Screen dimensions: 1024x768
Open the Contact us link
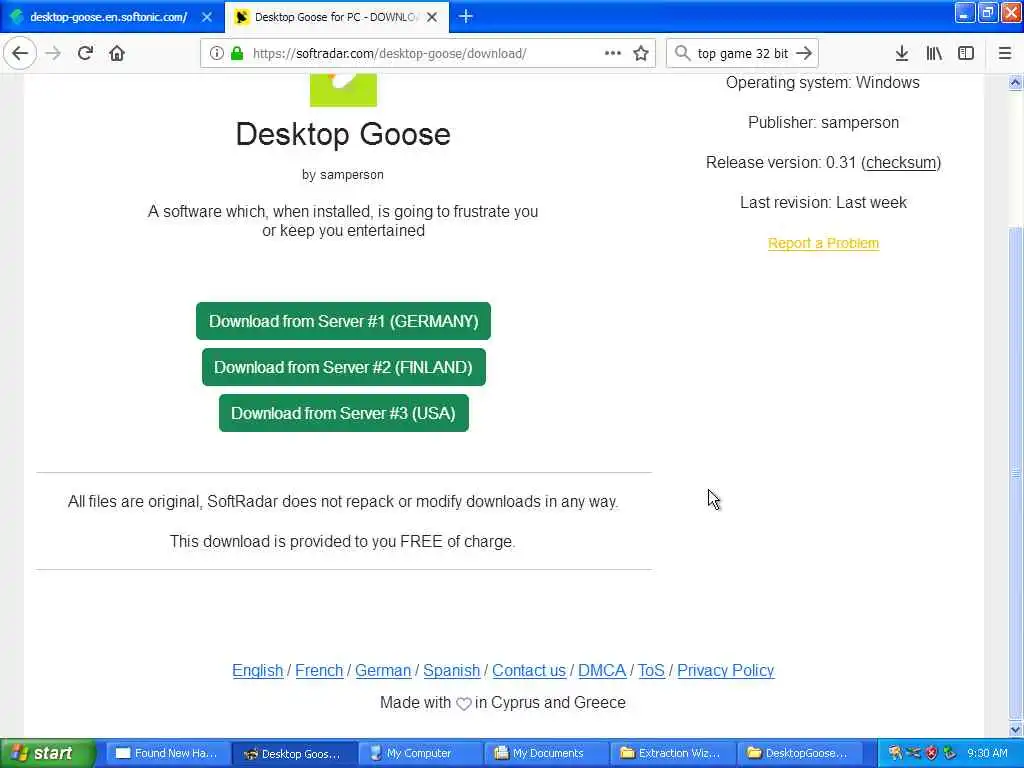point(529,671)
